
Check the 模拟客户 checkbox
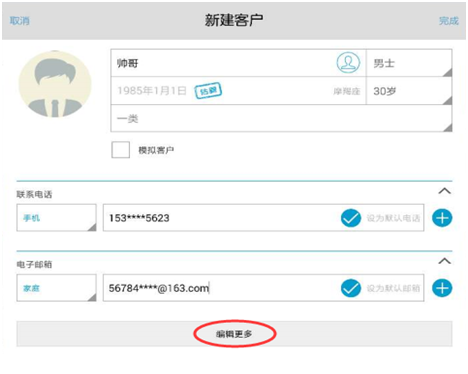(x=120, y=150)
